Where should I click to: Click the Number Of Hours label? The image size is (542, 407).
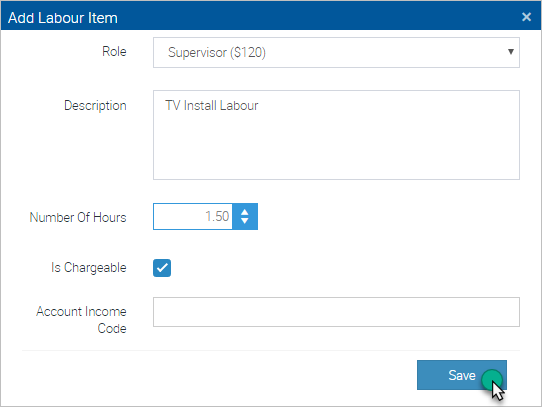click(x=78, y=217)
